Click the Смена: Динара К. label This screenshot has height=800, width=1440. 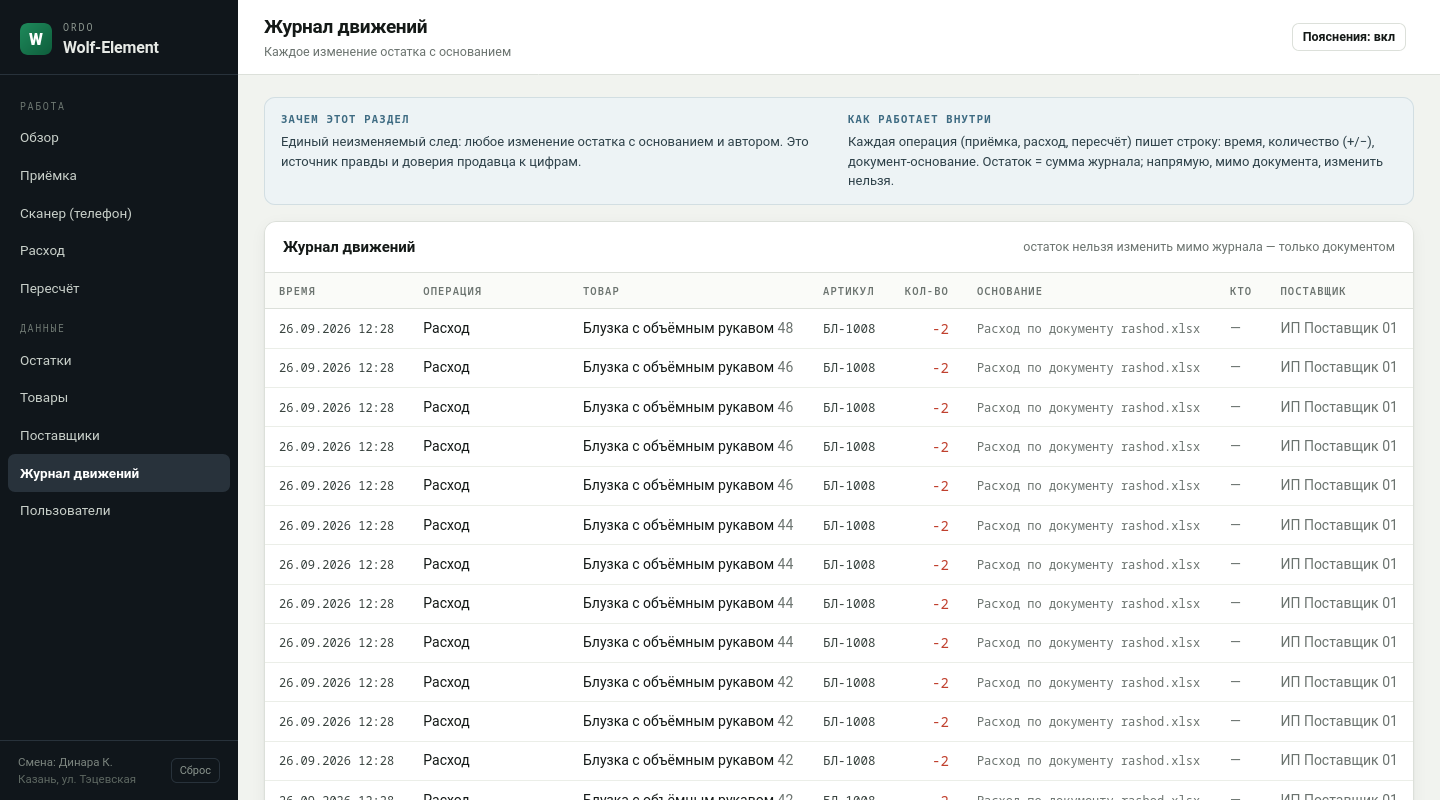65,762
